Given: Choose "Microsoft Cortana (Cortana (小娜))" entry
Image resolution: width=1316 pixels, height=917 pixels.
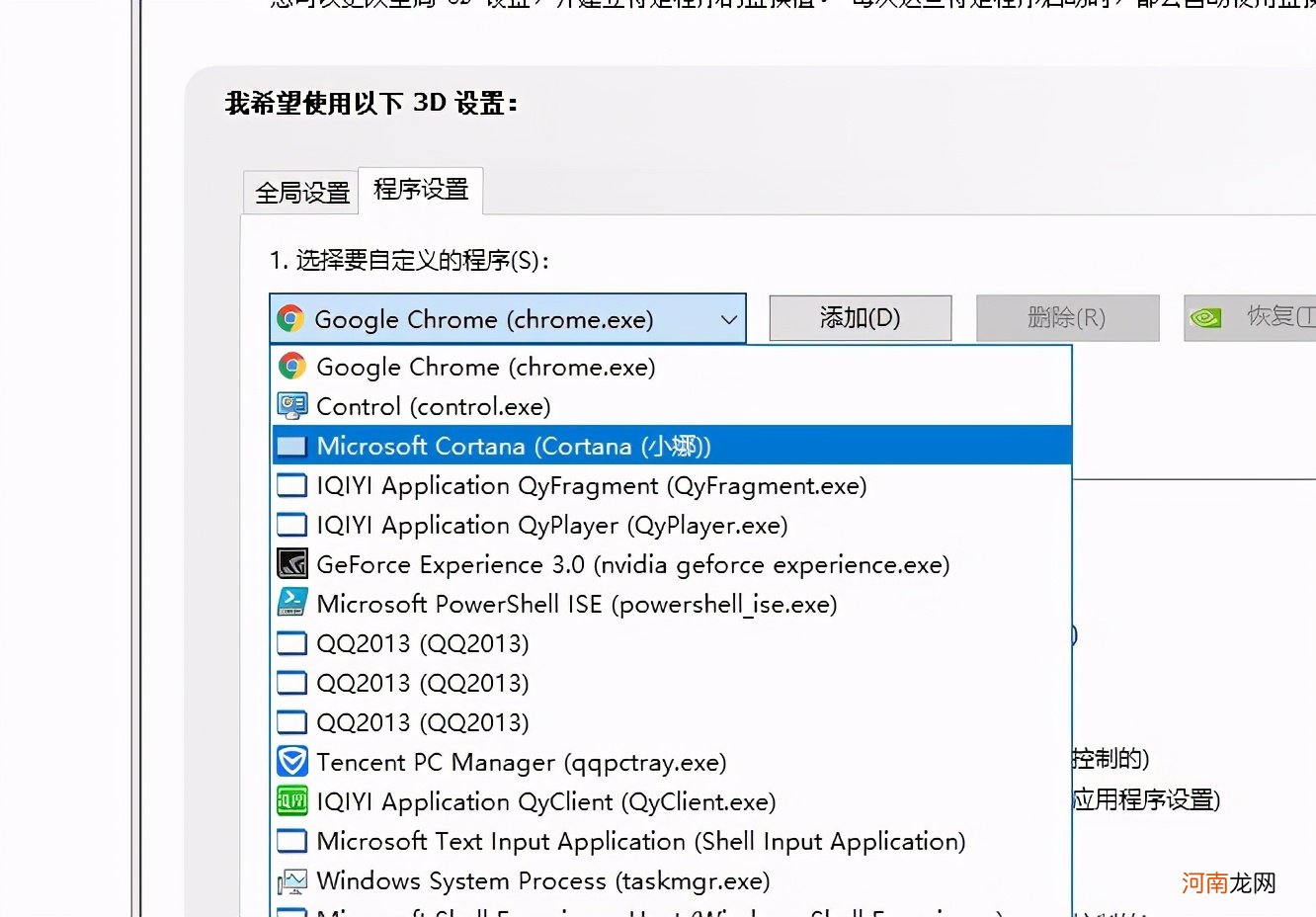Looking at the screenshot, I should tap(672, 446).
